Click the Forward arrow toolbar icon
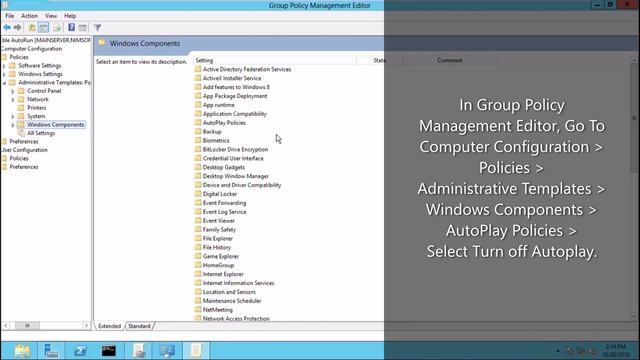 tap(18, 28)
